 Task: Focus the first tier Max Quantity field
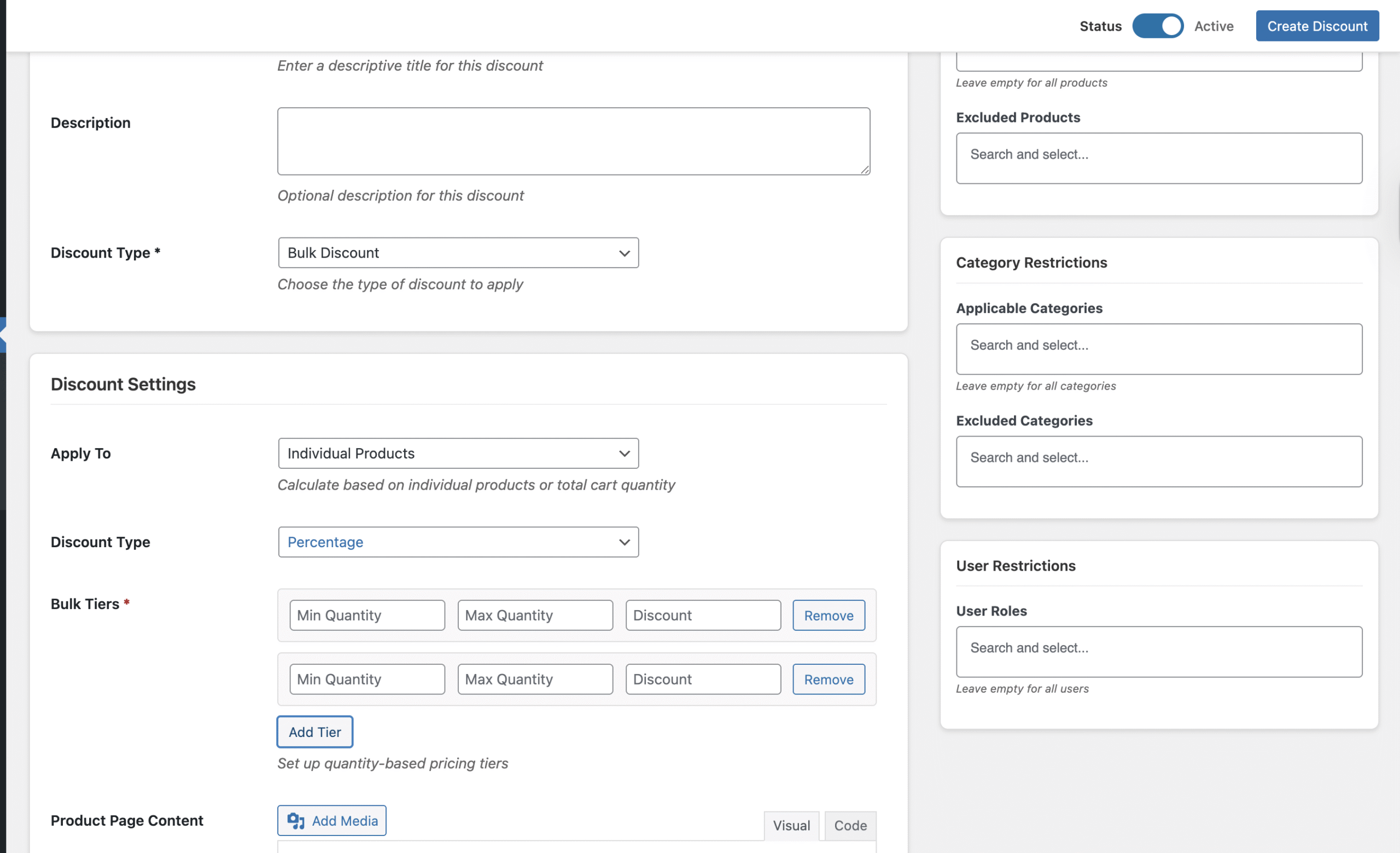click(535, 616)
